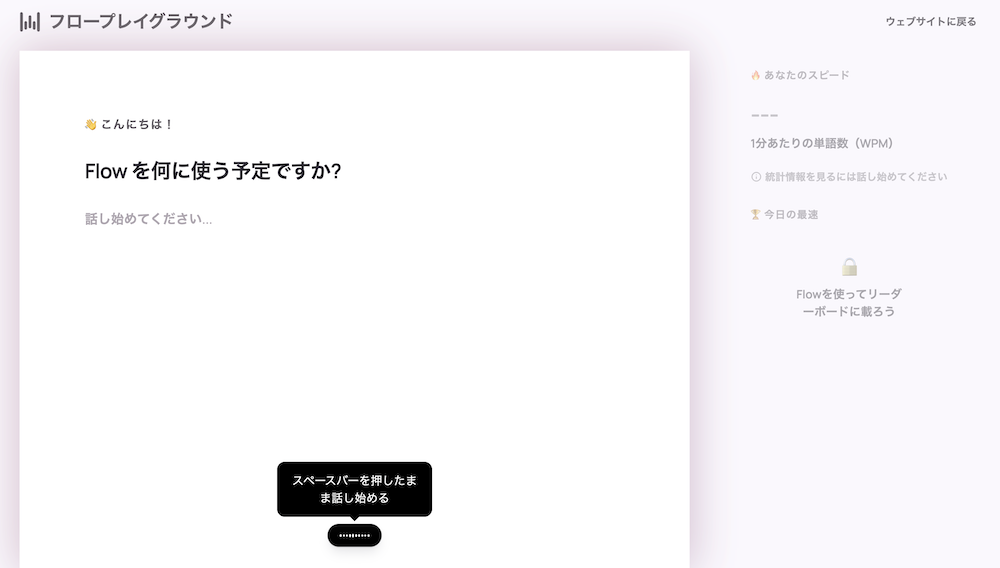Image resolution: width=1000 pixels, height=568 pixels.
Task: Click the 1分あたりの単語数(WPM) label
Action: coord(821,143)
